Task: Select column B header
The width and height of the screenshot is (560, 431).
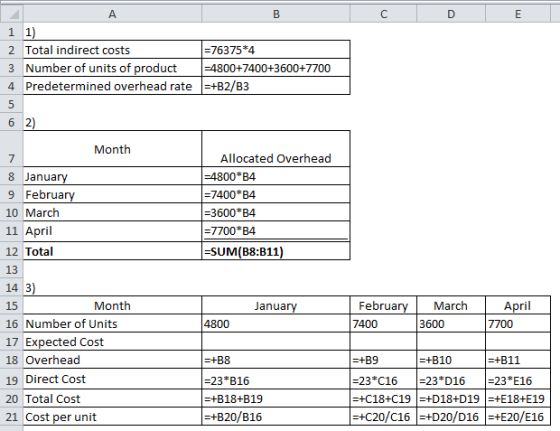Action: tap(276, 14)
